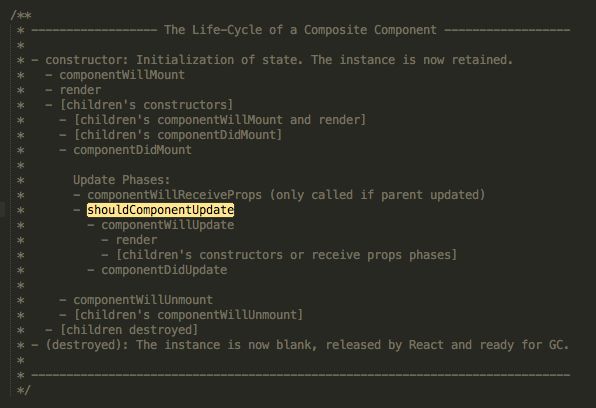
Task: Click the closing '*/' comment marker
Action: pos(24,390)
